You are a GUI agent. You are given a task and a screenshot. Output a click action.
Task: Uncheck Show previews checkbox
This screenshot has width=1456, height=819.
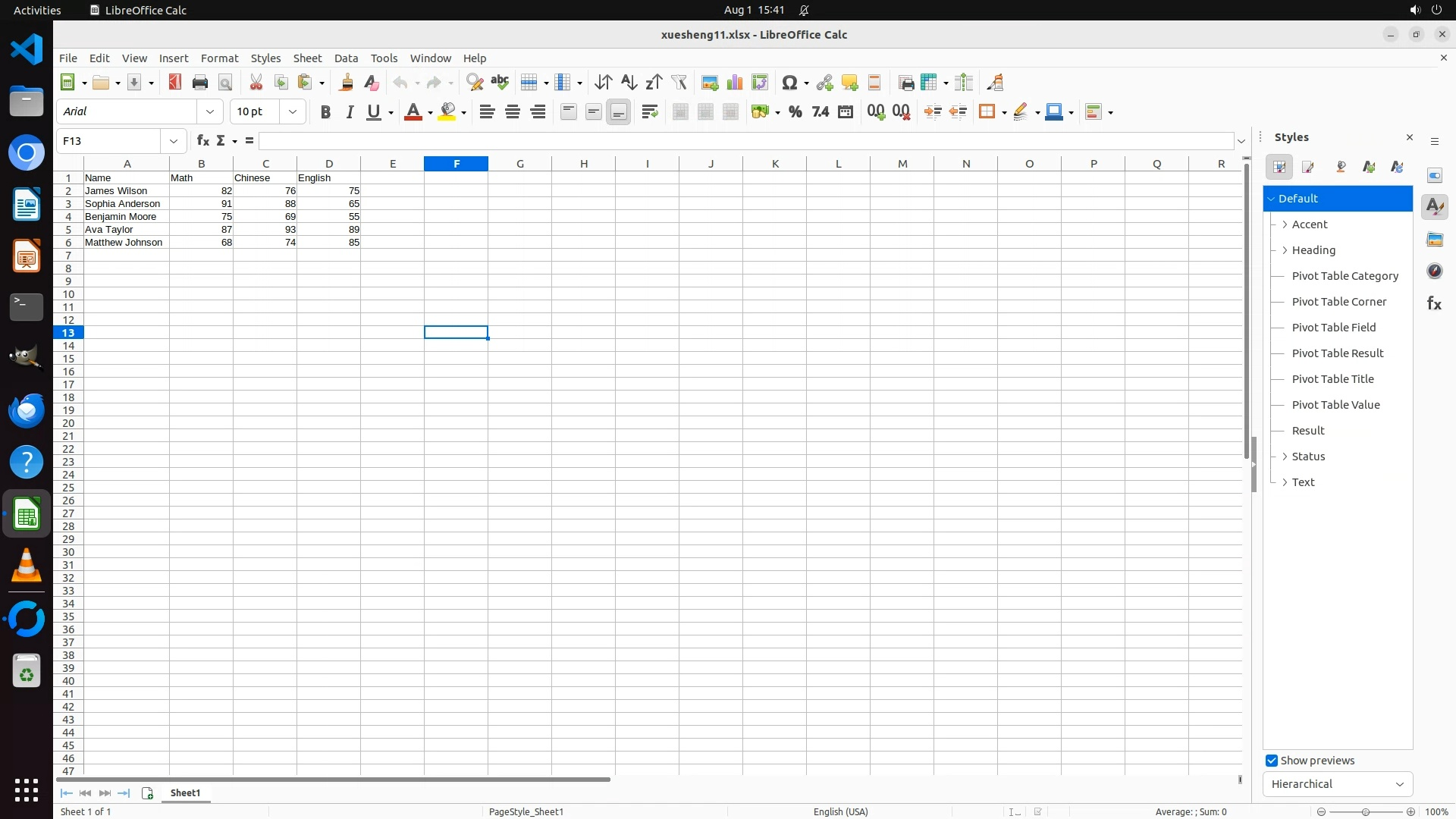click(1272, 761)
